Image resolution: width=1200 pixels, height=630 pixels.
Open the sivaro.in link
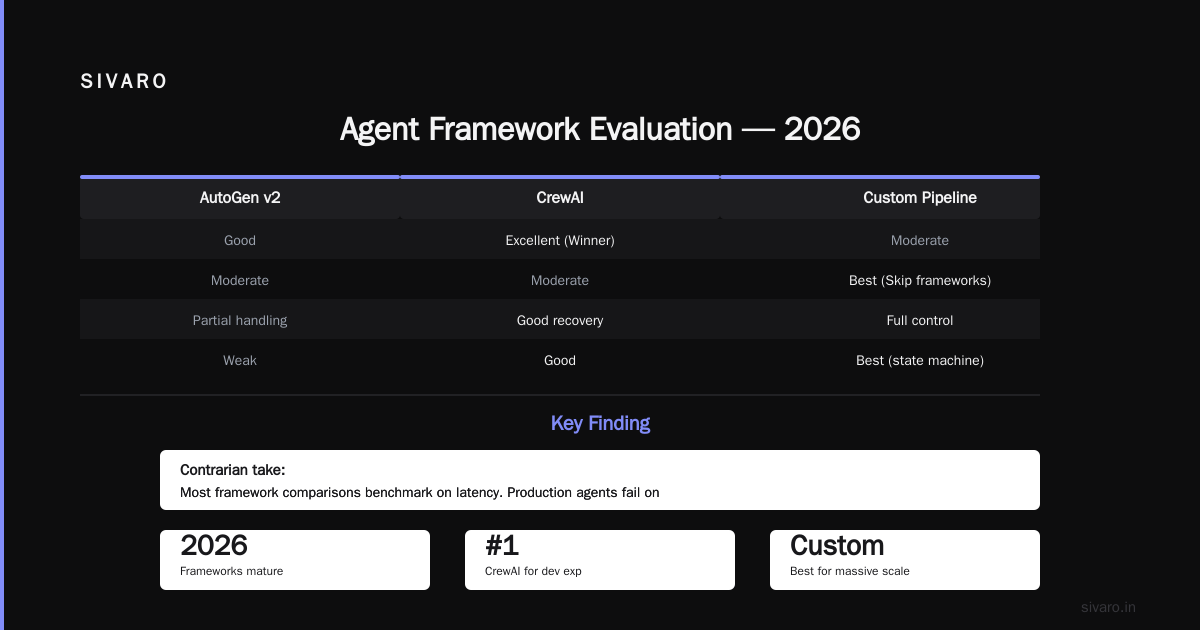click(1109, 607)
